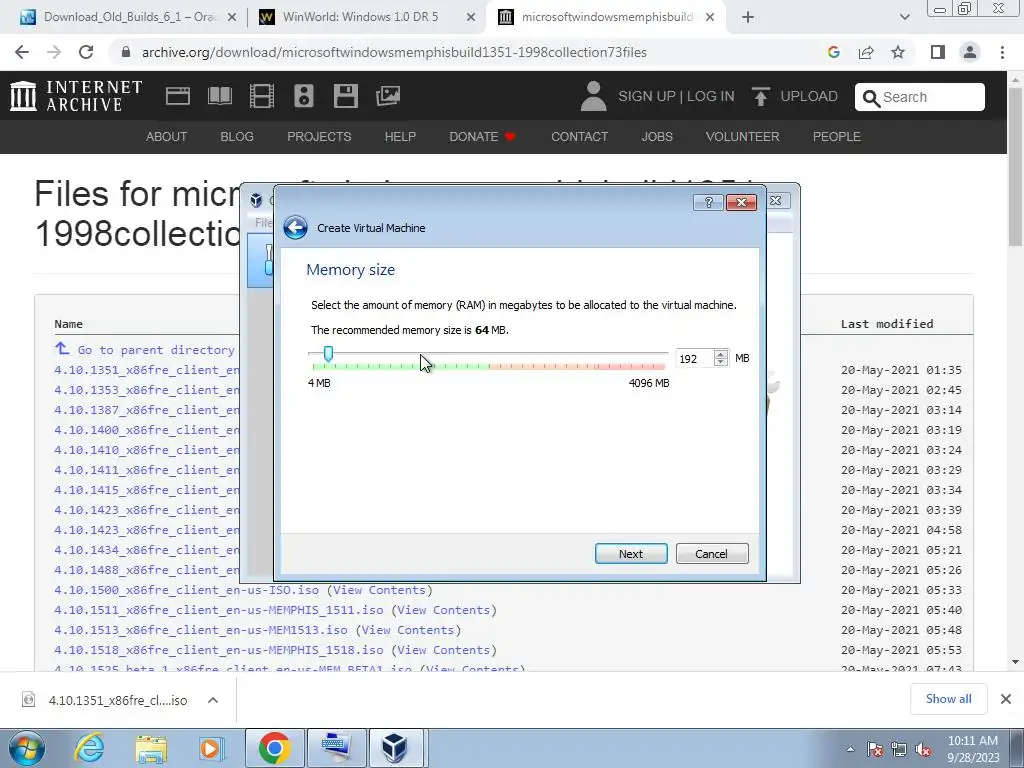Open VOLUNTEER in archive menu
The height and width of the screenshot is (768, 1024).
coord(743,136)
